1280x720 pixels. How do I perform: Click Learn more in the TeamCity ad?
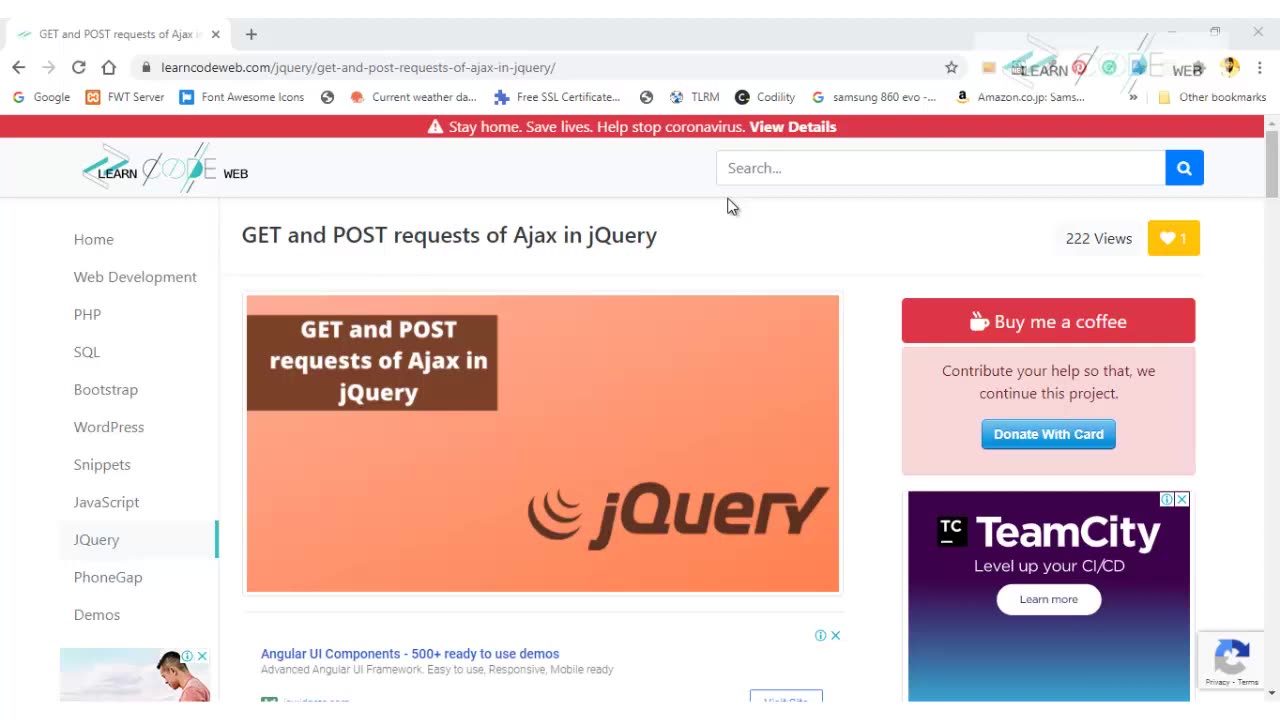click(x=1048, y=599)
